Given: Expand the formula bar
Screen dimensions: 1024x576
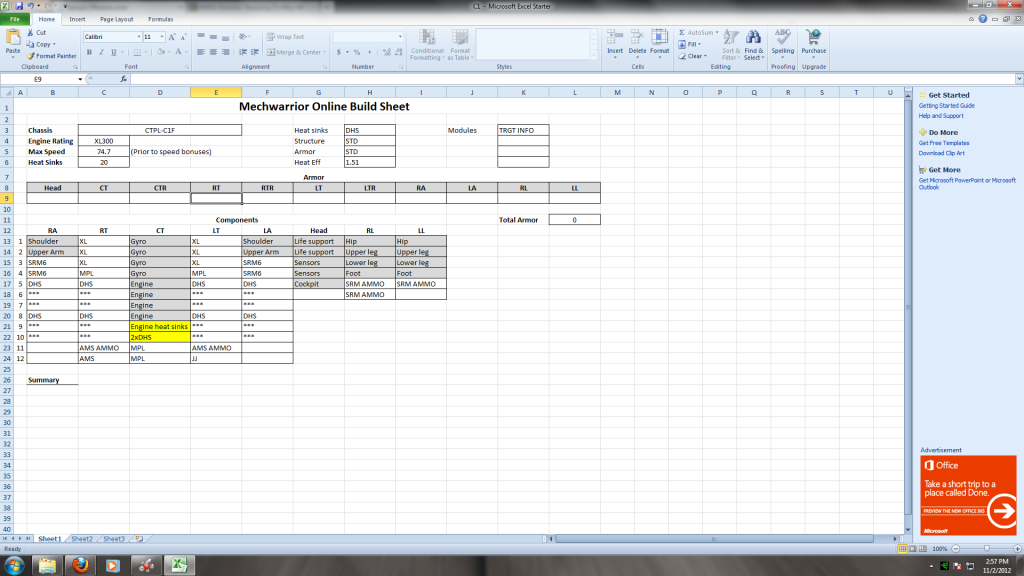Looking at the screenshot, I should [1019, 79].
